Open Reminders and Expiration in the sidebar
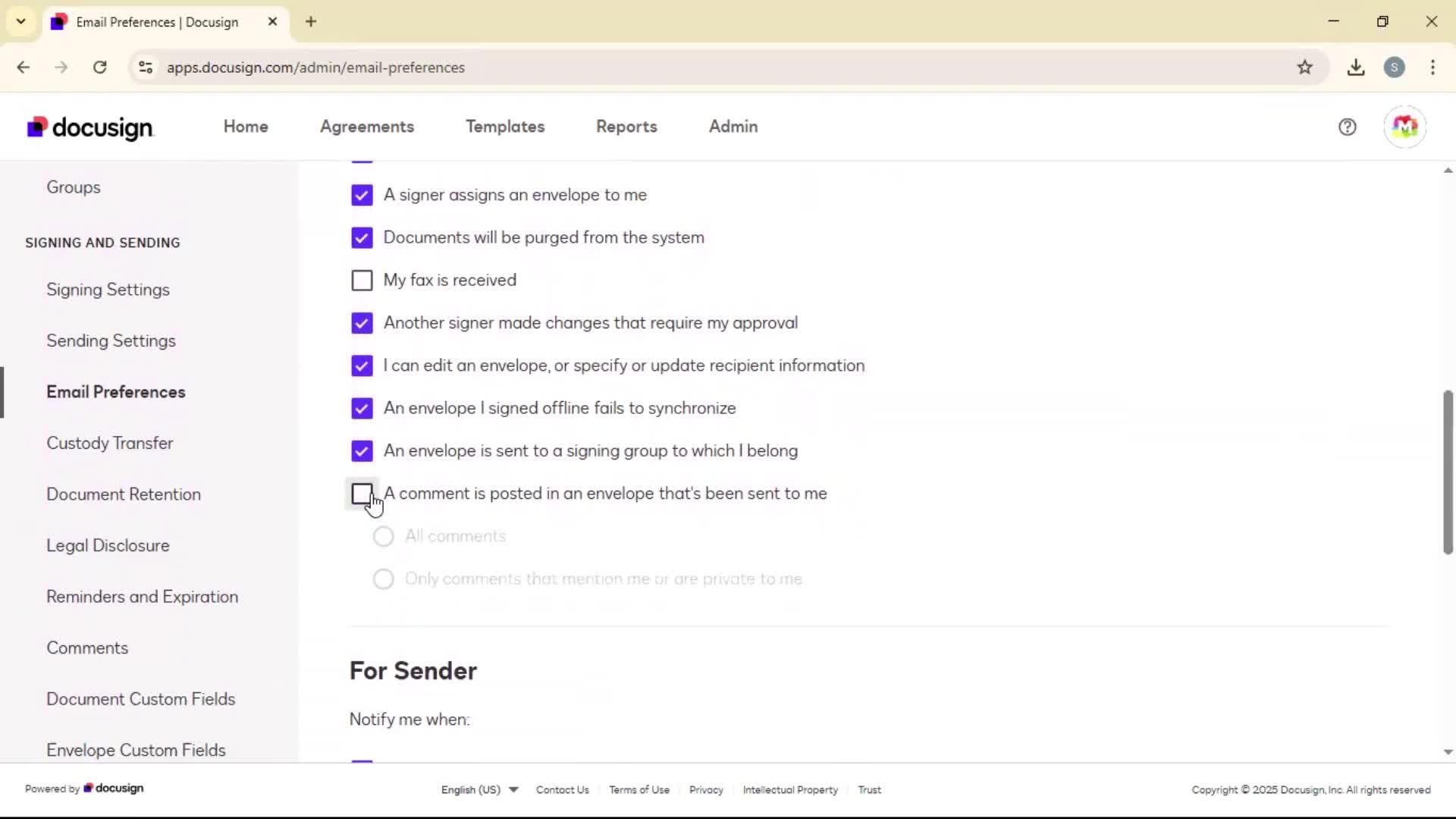 pyautogui.click(x=143, y=597)
